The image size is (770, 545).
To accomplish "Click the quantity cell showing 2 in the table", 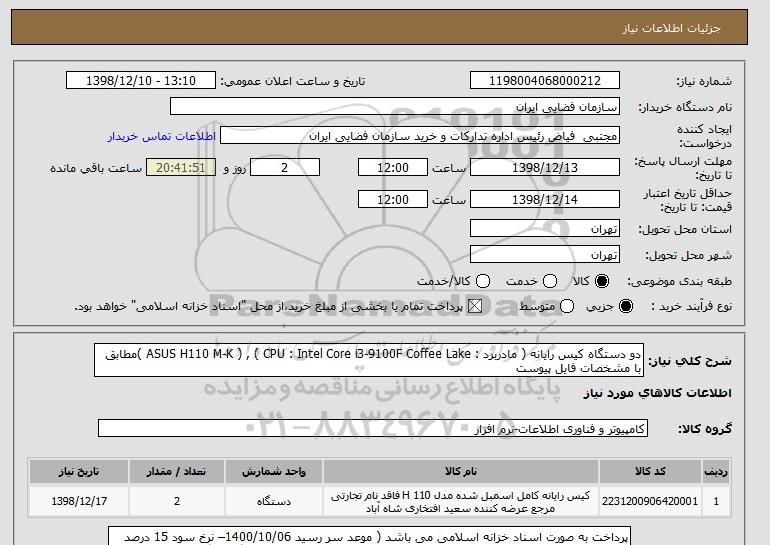I will click(x=177, y=501).
